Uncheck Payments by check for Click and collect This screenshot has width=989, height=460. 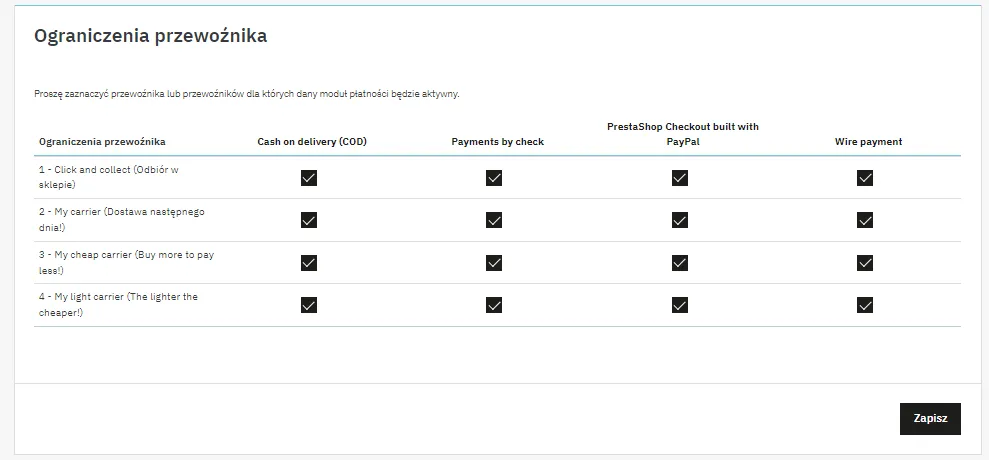[494, 178]
